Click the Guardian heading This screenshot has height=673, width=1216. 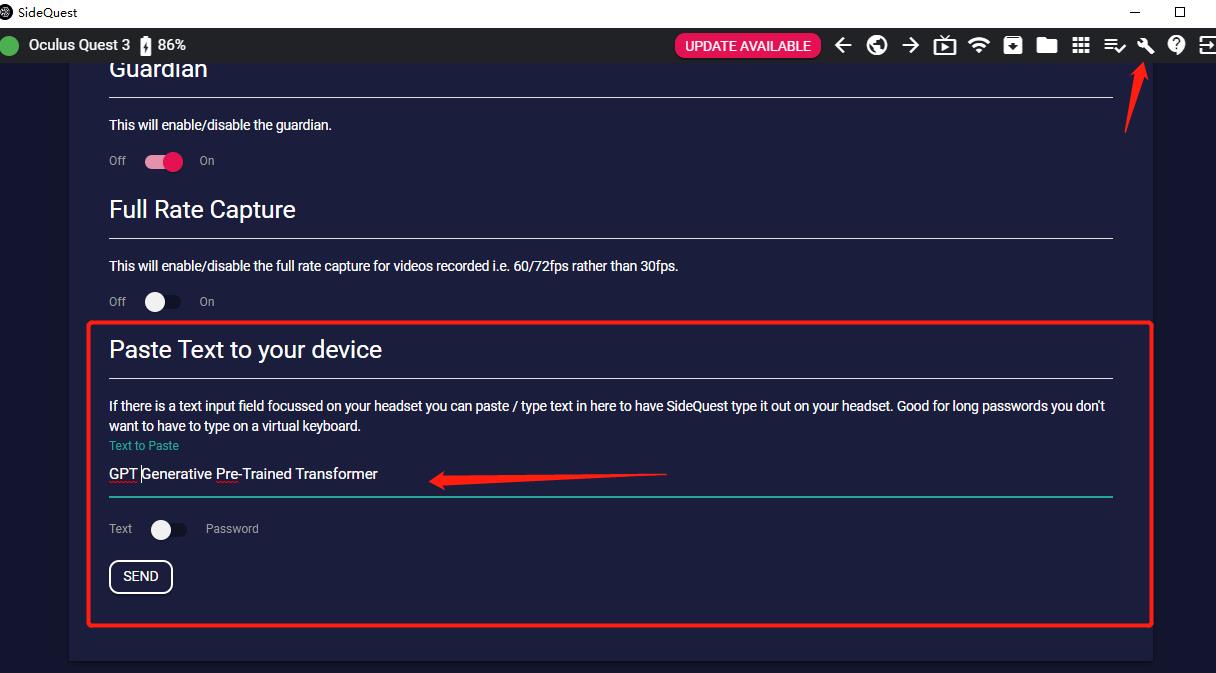point(158,70)
